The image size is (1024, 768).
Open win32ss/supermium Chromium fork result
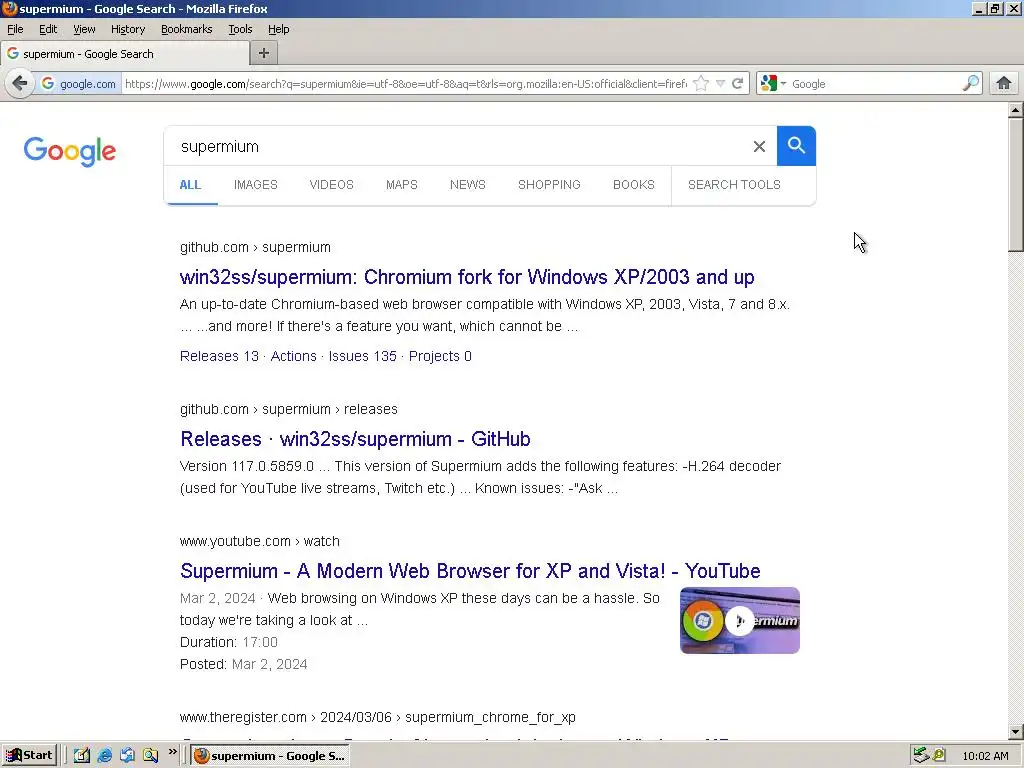467,277
